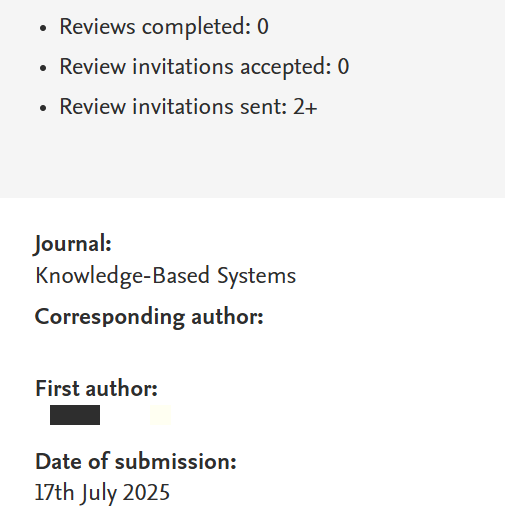The width and height of the screenshot is (505, 525).
Task: Click the bullet before Reviews completed
Action: tap(43, 28)
